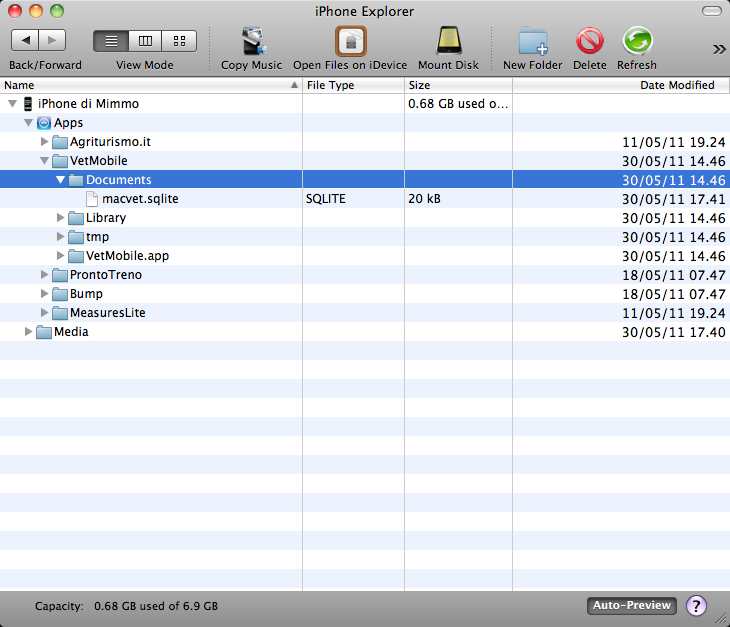Select the Agriturismo.it folder icon
The height and width of the screenshot is (627, 730).
pyautogui.click(x=60, y=142)
